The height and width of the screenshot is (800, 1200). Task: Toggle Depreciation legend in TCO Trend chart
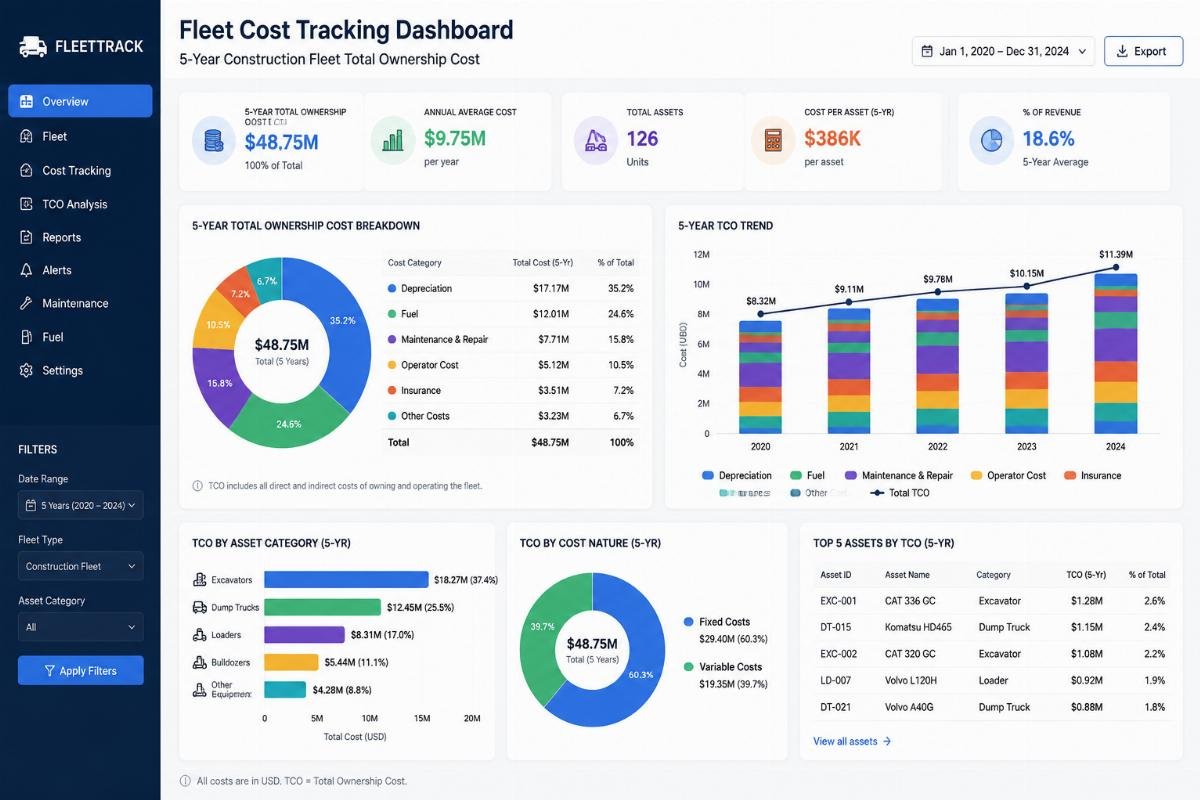[x=737, y=476]
